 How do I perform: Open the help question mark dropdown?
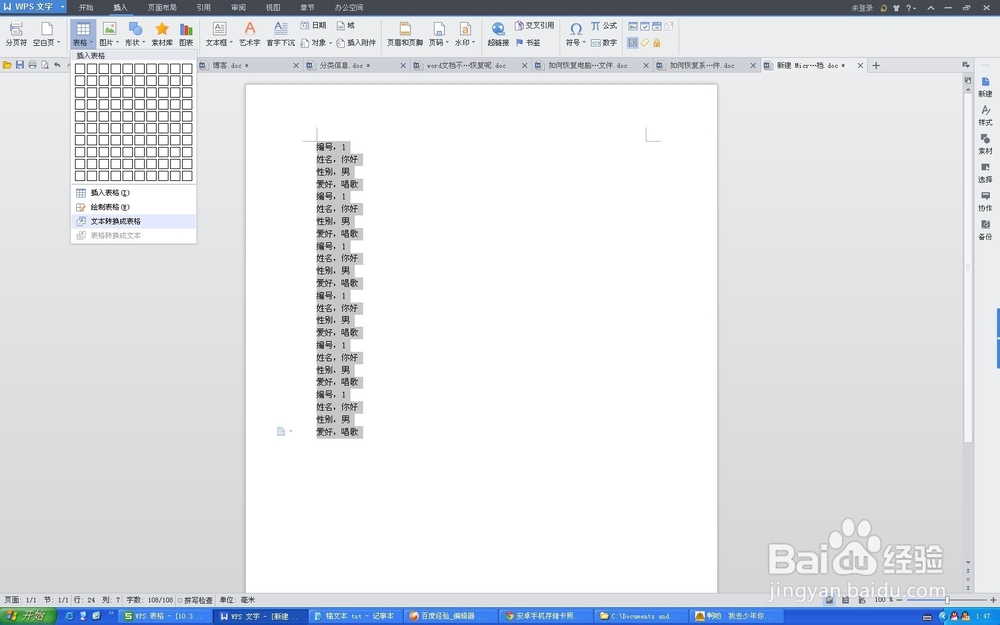(911, 8)
